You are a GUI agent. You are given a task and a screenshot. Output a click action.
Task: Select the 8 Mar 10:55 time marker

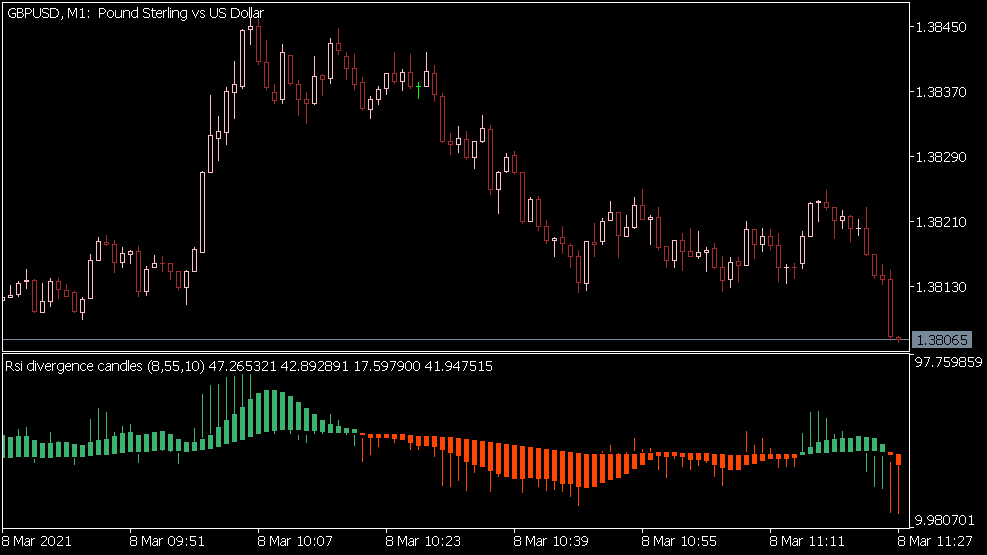(x=679, y=541)
